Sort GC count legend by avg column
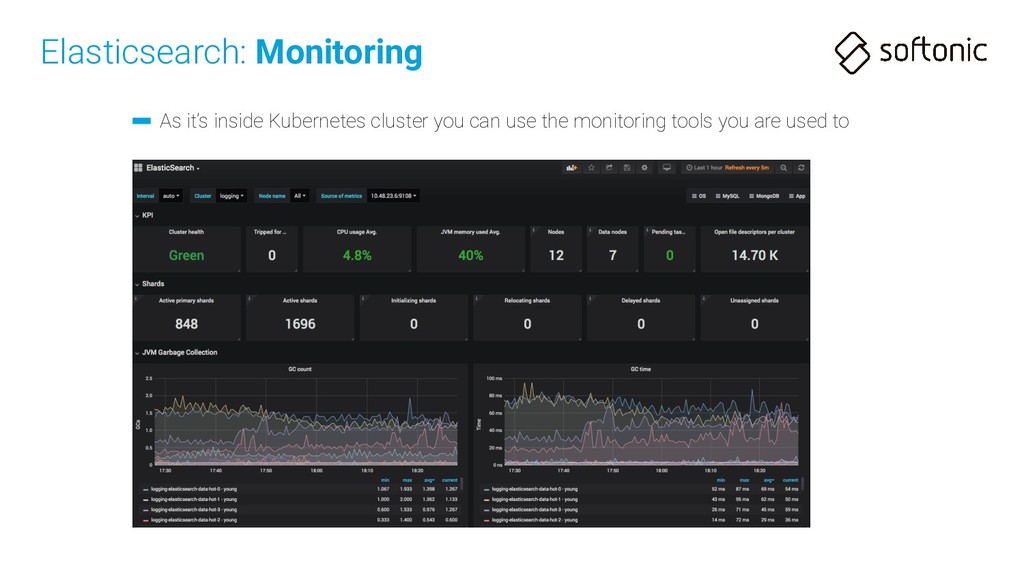Screen dimensions: 1024x576 pyautogui.click(x=429, y=480)
